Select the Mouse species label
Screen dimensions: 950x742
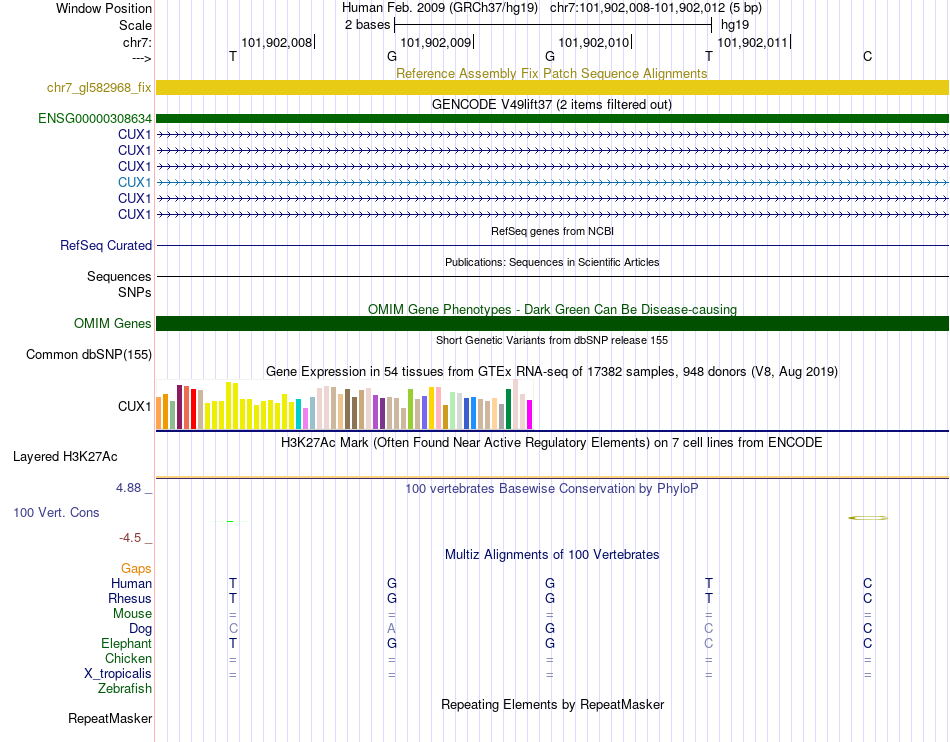pyautogui.click(x=132, y=614)
